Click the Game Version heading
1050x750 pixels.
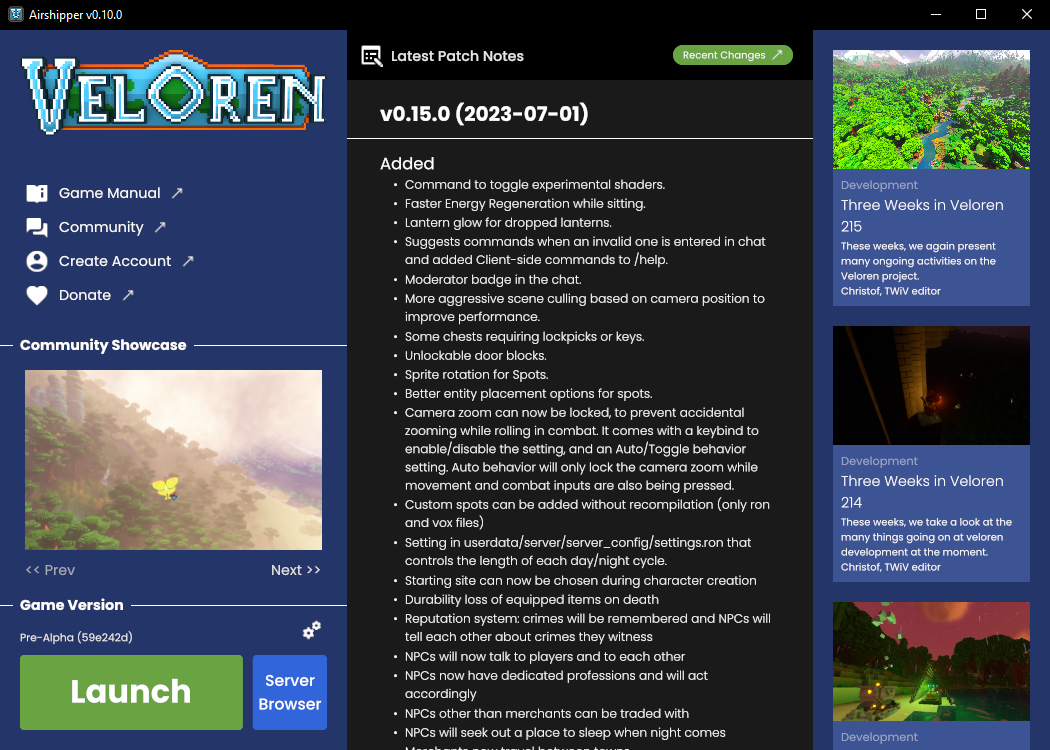72,605
